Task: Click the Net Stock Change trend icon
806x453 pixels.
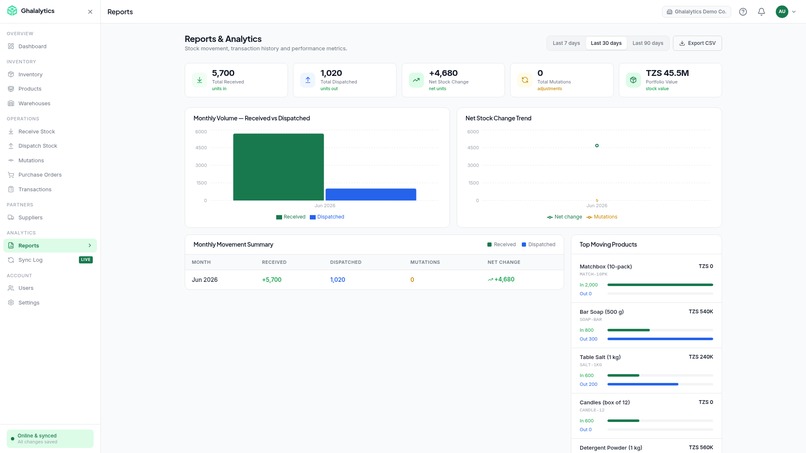Action: tap(416, 80)
